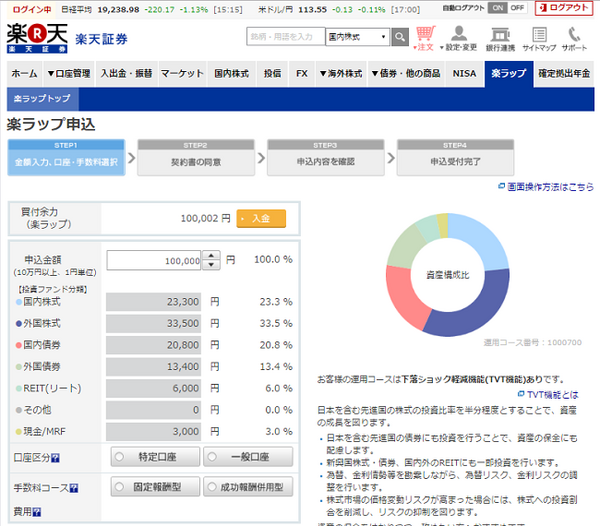This screenshot has width=600, height=526.
Task: Open NISA tab
Action: point(464,74)
